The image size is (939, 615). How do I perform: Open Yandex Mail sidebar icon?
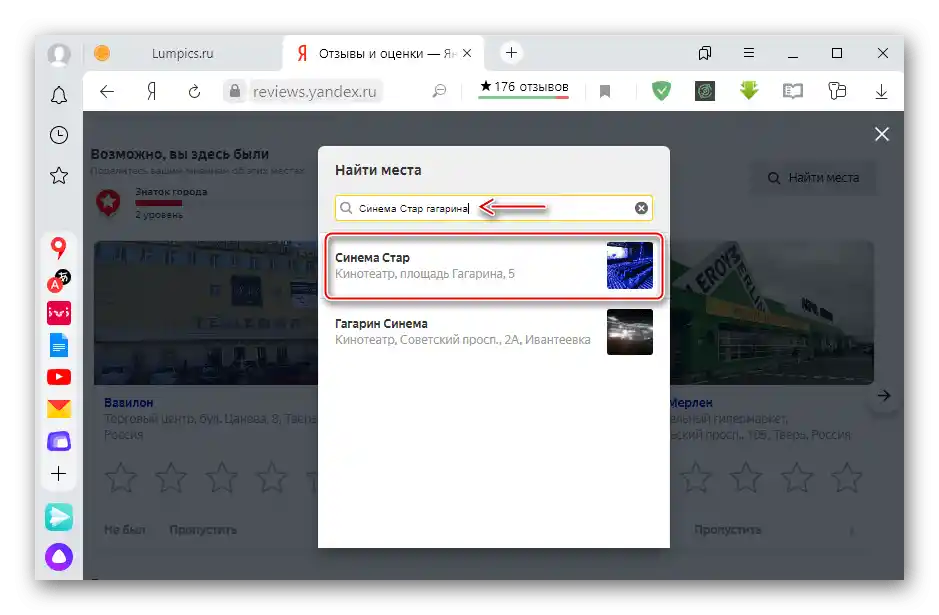click(58, 408)
